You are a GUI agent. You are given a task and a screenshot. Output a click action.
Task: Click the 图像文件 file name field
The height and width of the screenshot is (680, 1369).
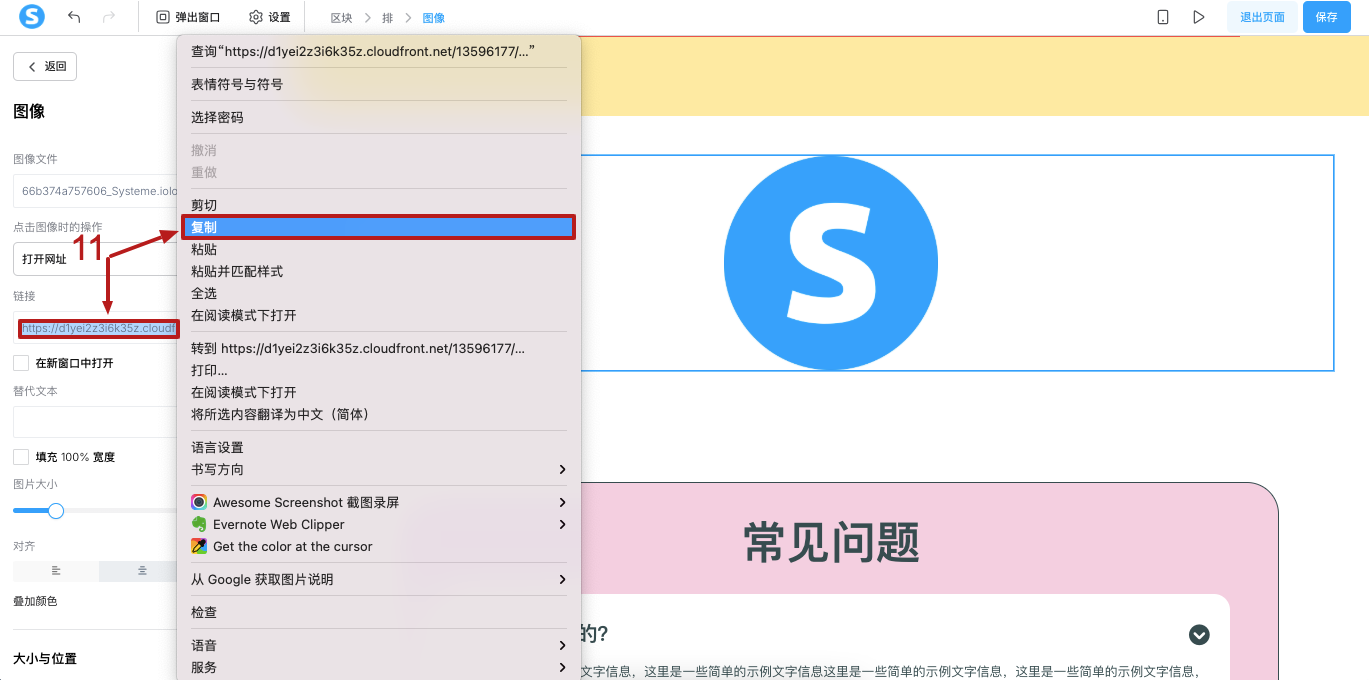96,190
